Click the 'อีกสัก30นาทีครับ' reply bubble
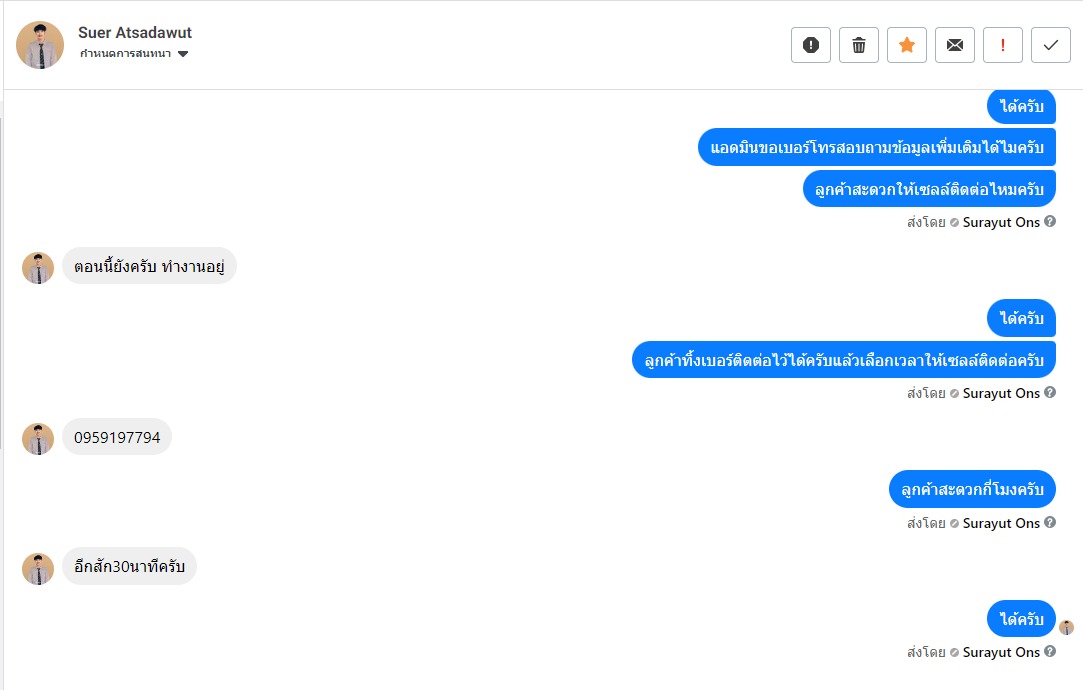This screenshot has height=690, width=1083. tap(130, 567)
